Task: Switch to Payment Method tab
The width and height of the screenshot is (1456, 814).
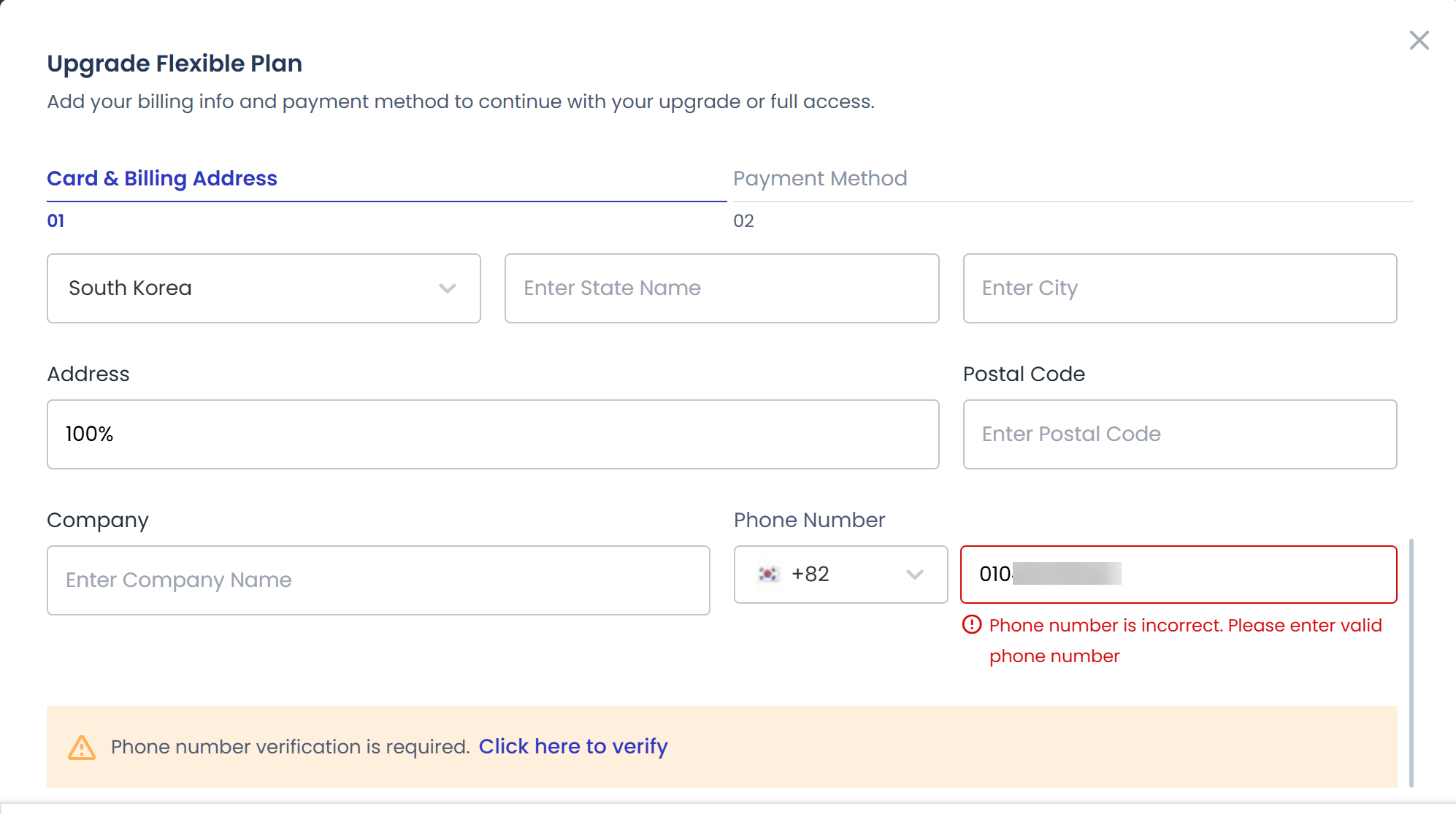Action: click(x=820, y=179)
